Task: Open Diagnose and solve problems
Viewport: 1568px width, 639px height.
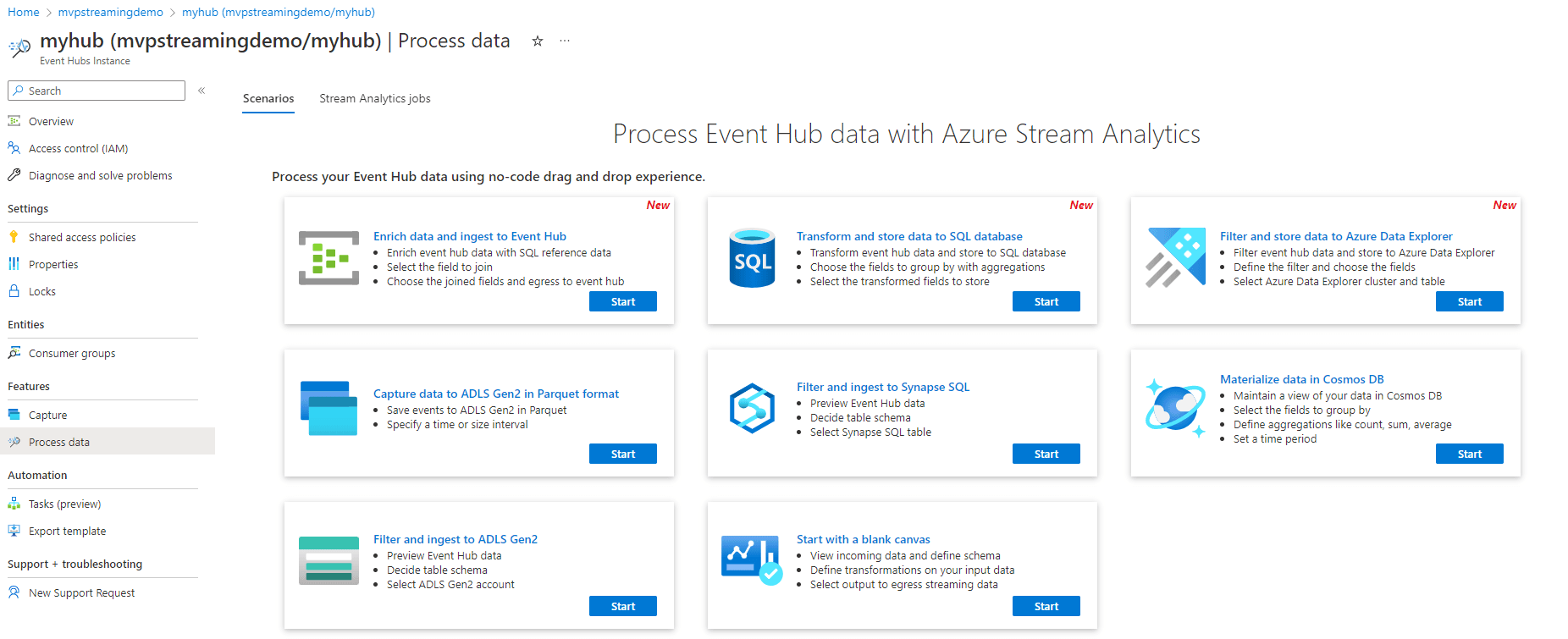Action: pos(100,175)
